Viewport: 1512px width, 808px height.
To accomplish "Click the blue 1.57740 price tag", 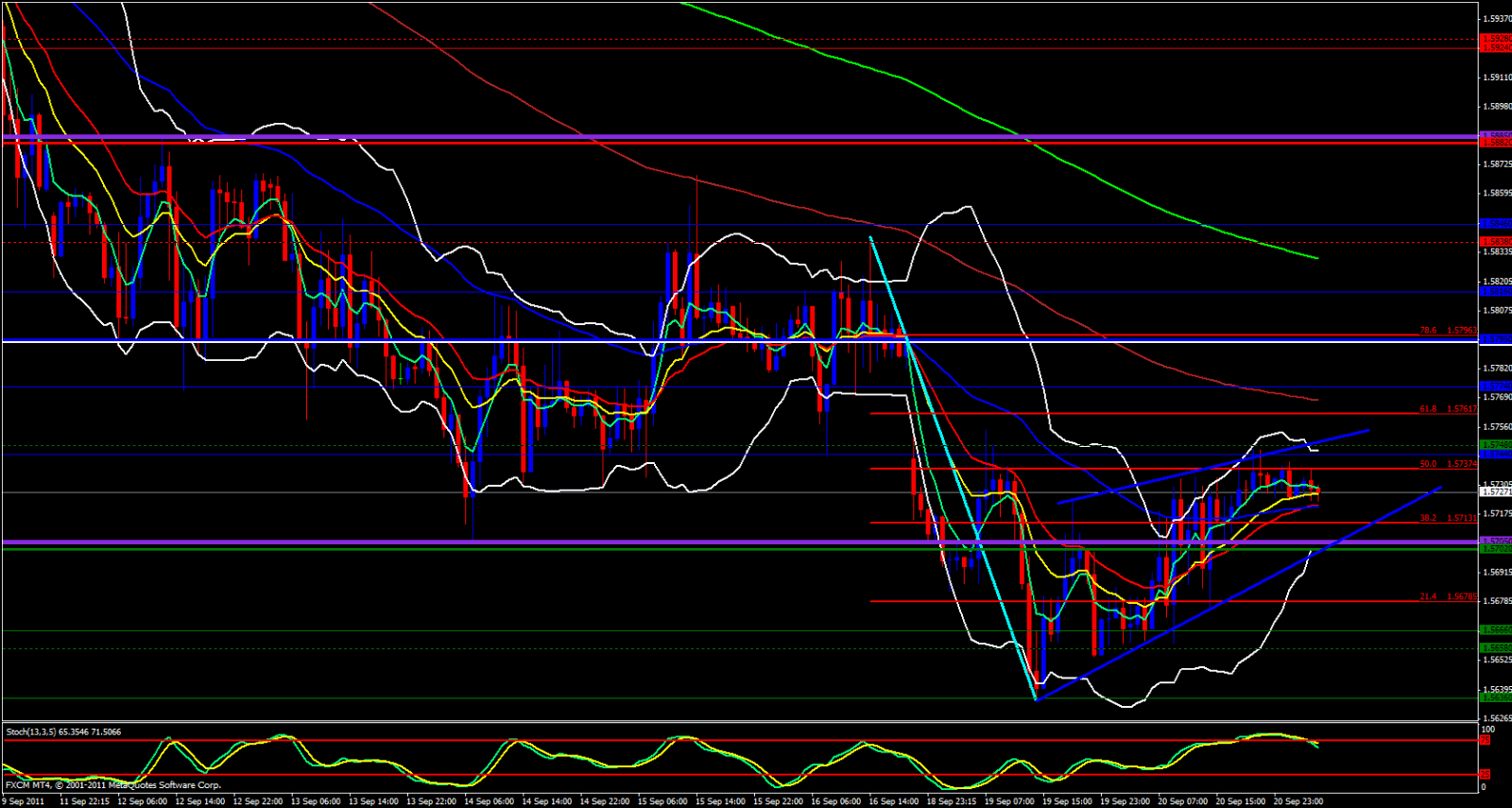I will tap(1496, 387).
